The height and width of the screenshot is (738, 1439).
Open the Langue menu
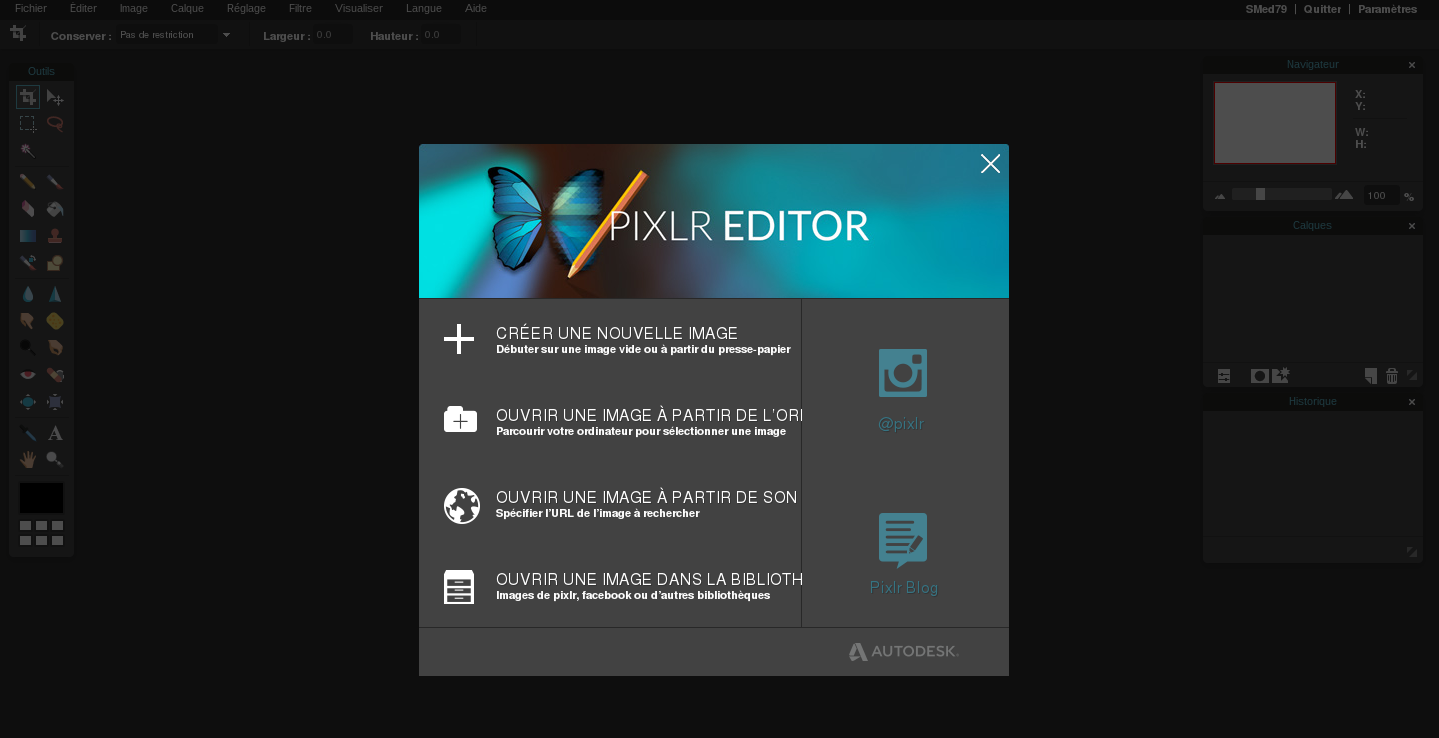(x=424, y=8)
